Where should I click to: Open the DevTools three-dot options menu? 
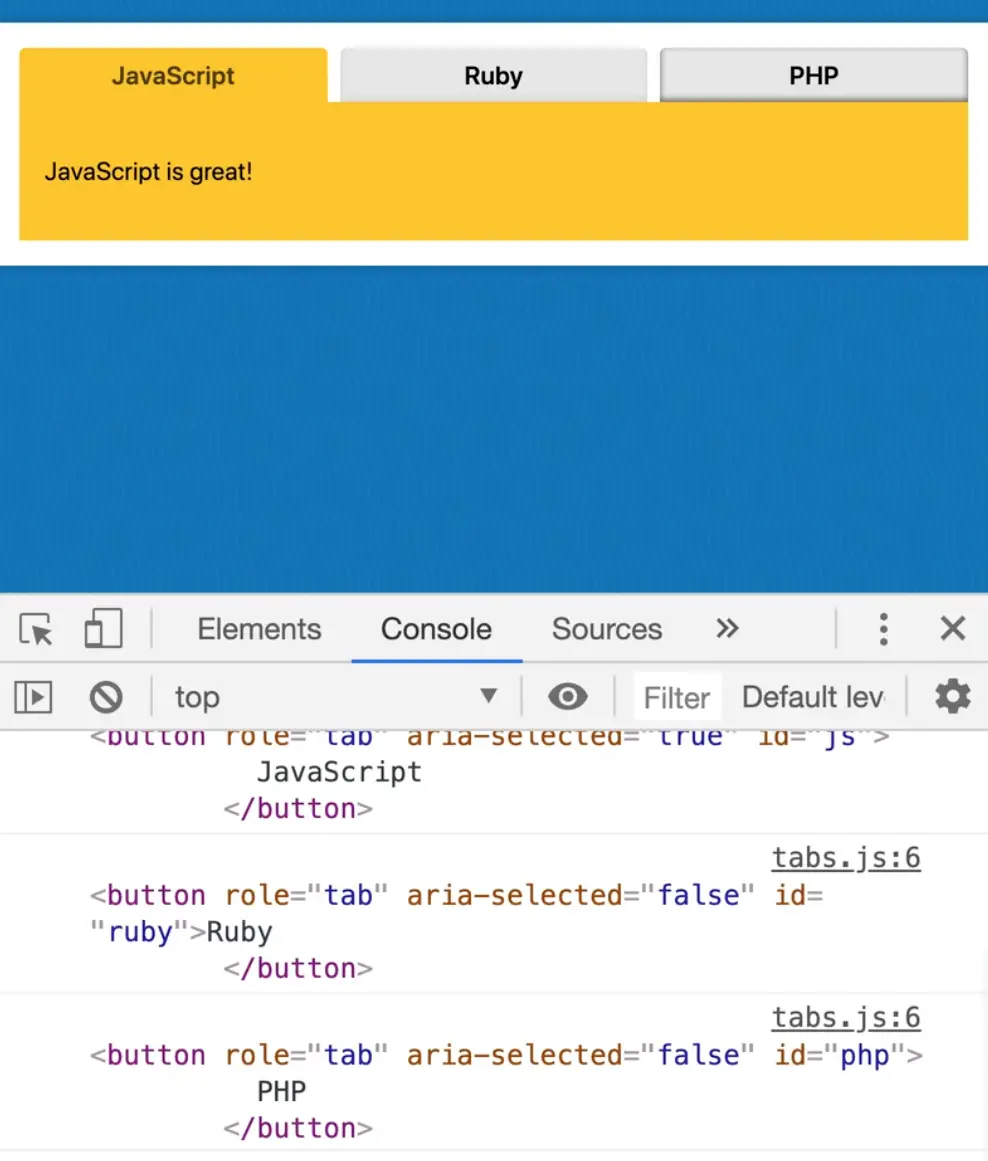[882, 629]
